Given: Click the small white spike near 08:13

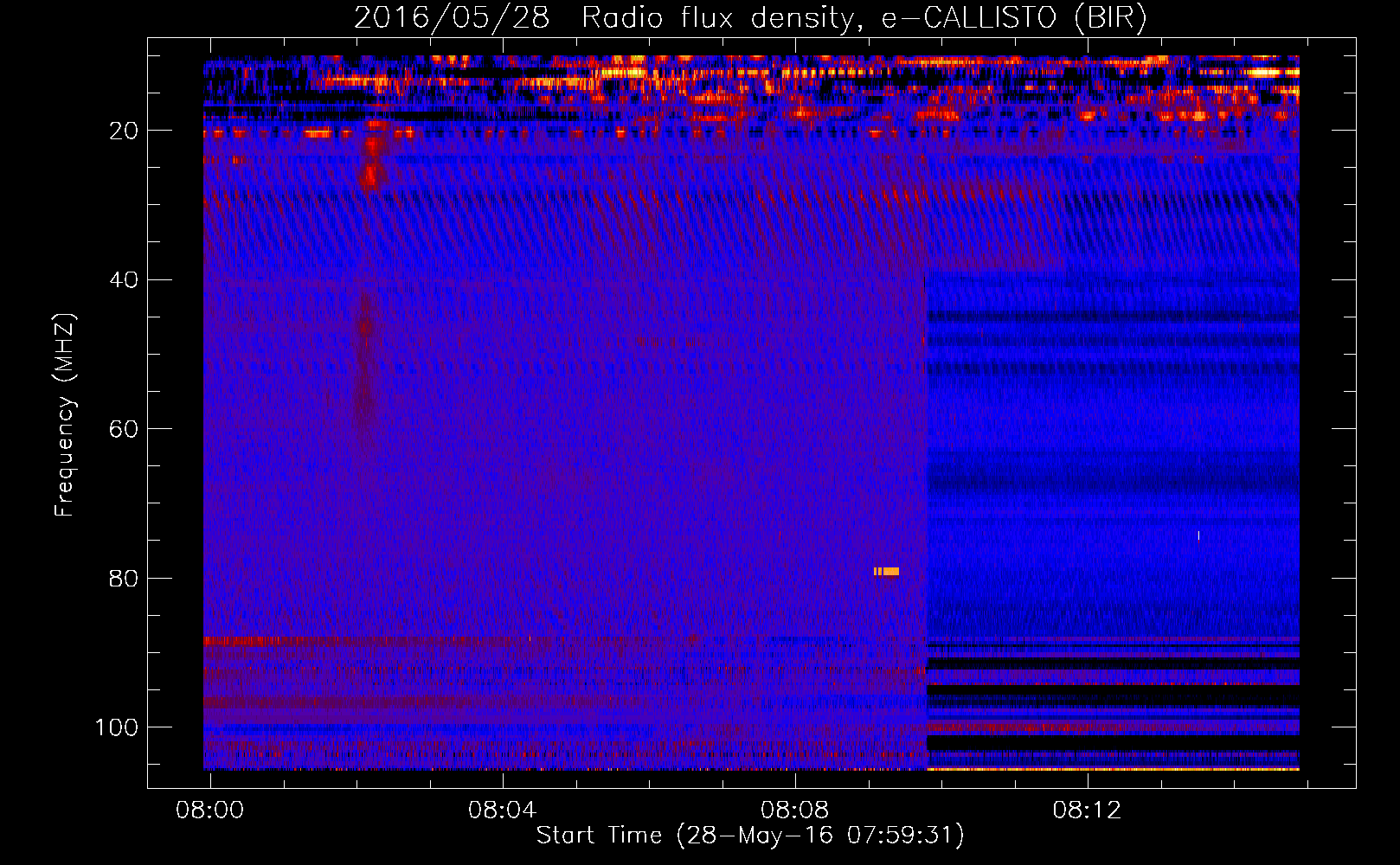Looking at the screenshot, I should [1198, 536].
